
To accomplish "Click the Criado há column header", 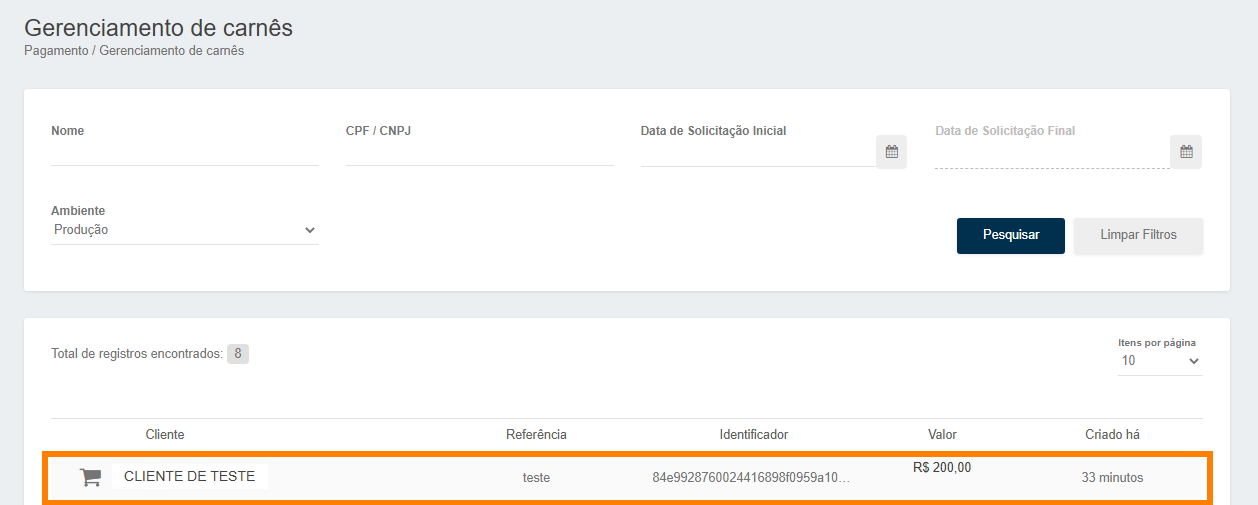I will coord(1112,434).
